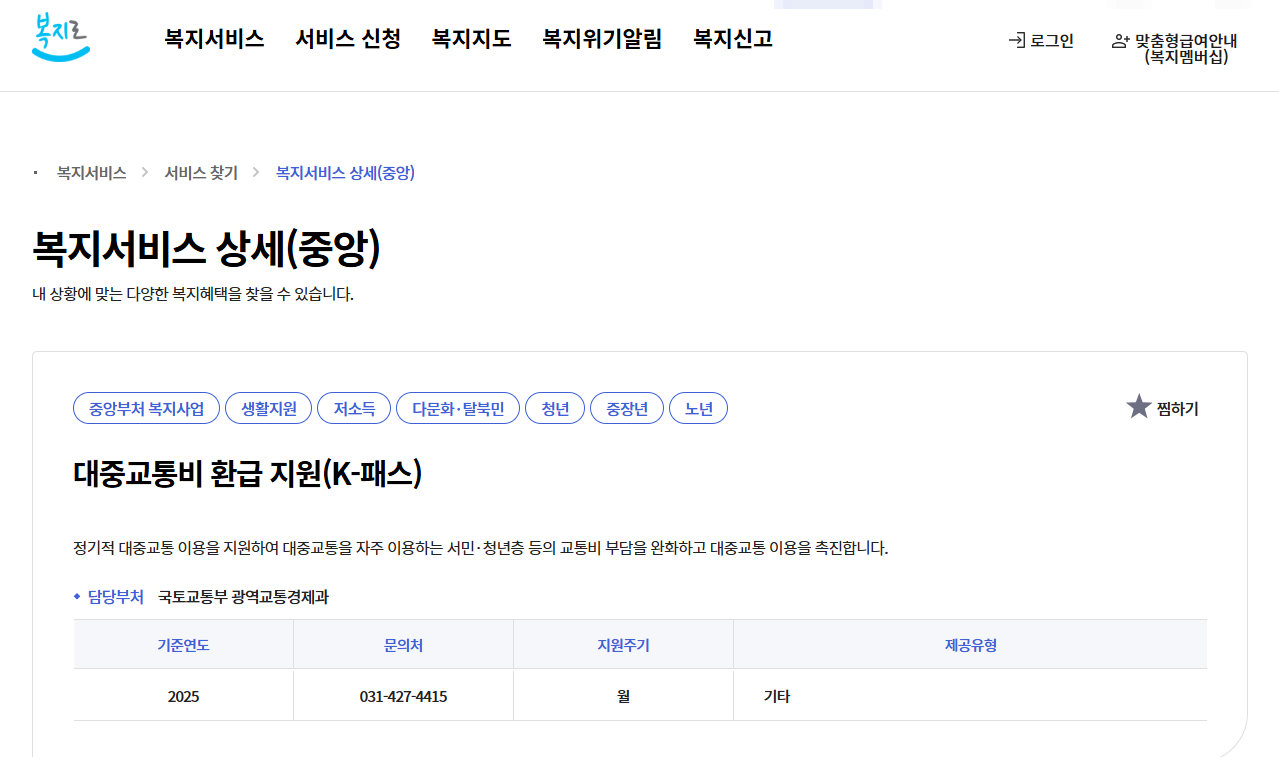The height and width of the screenshot is (757, 1279).
Task: Click the 문의처 column header
Action: tap(403, 645)
